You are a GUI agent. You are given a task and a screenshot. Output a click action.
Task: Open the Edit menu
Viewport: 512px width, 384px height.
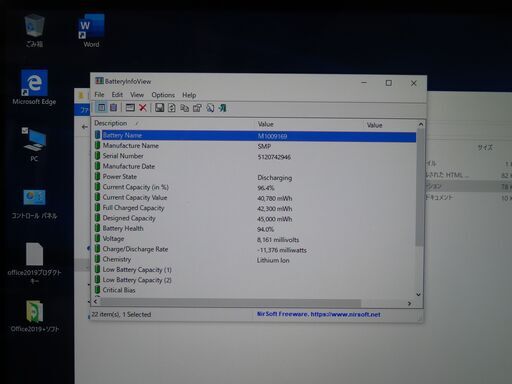pos(117,95)
